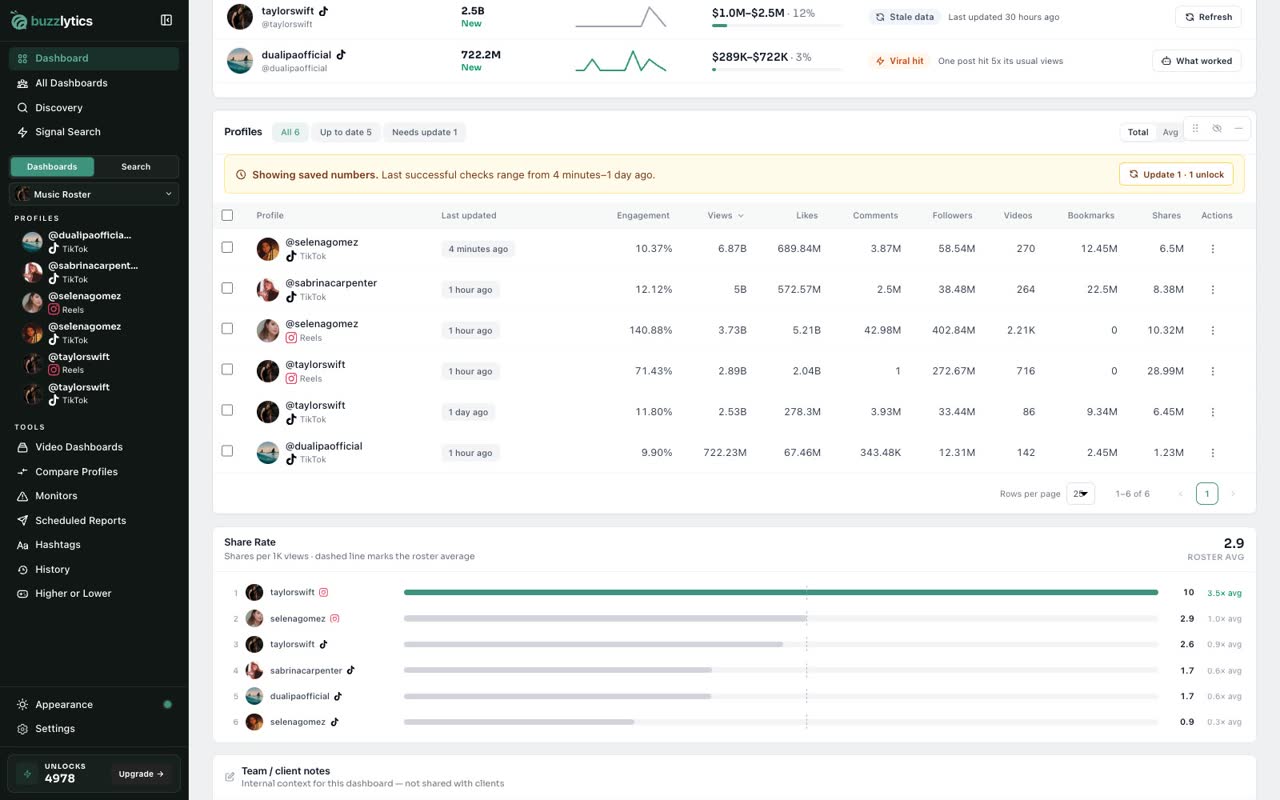Click Update 1 · 1 unlock button

(x=1176, y=174)
